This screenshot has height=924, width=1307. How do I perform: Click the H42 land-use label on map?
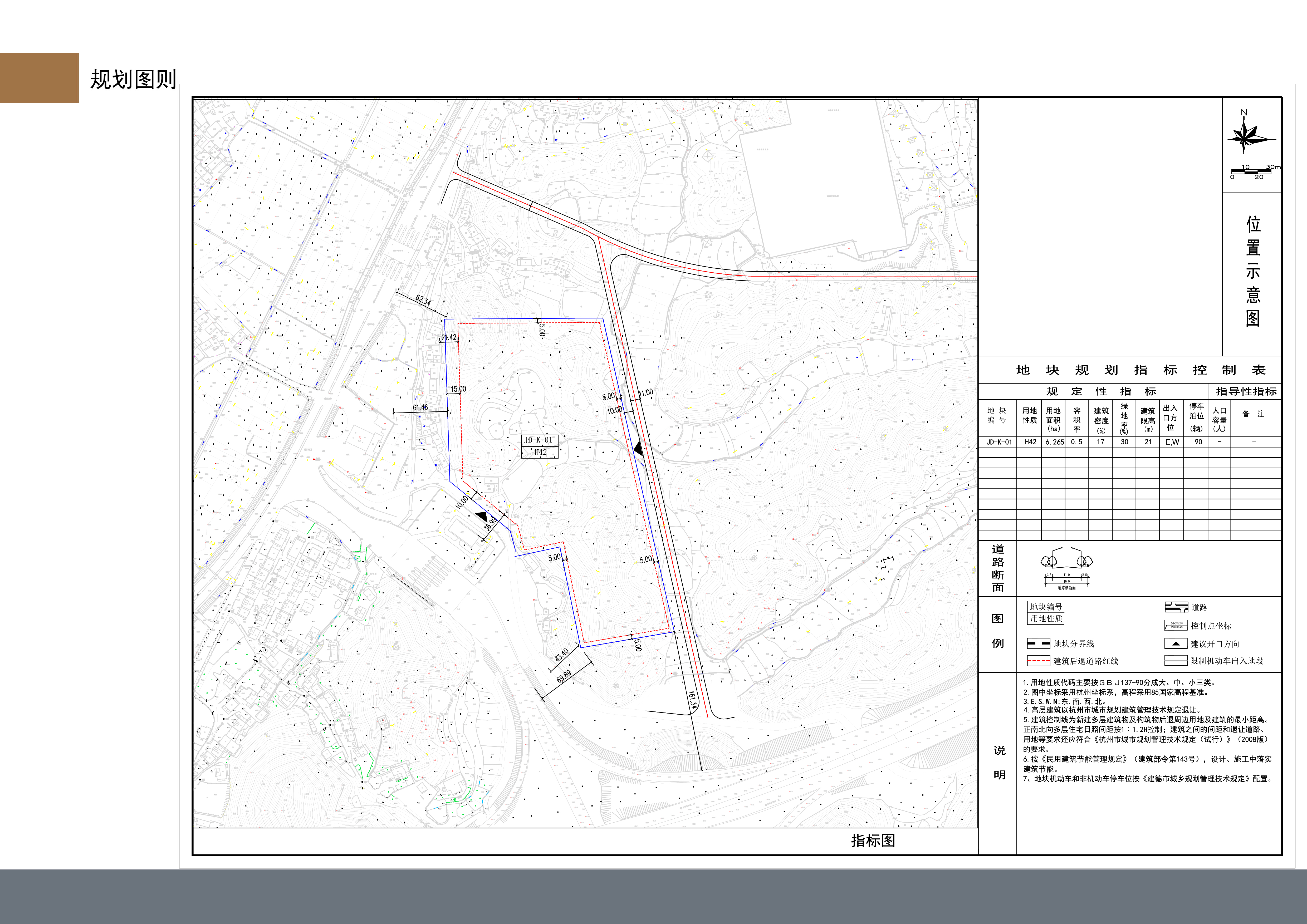(x=540, y=452)
